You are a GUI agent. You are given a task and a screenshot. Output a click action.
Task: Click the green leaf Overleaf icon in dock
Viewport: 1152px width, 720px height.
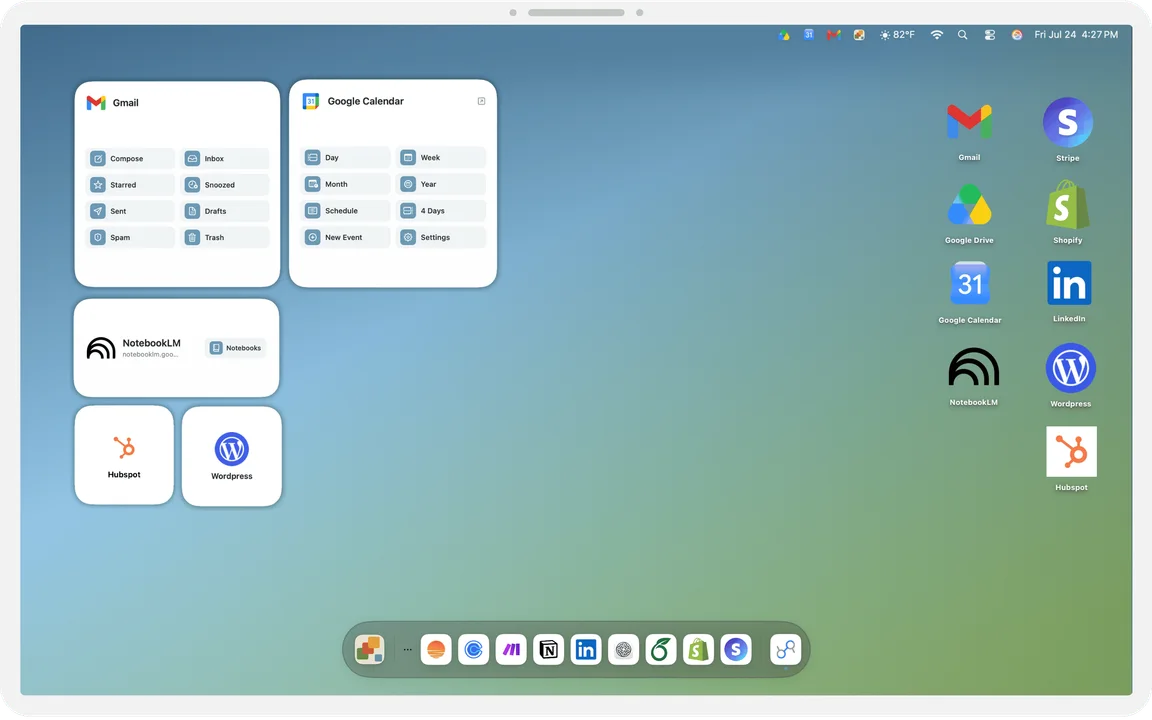tap(660, 649)
